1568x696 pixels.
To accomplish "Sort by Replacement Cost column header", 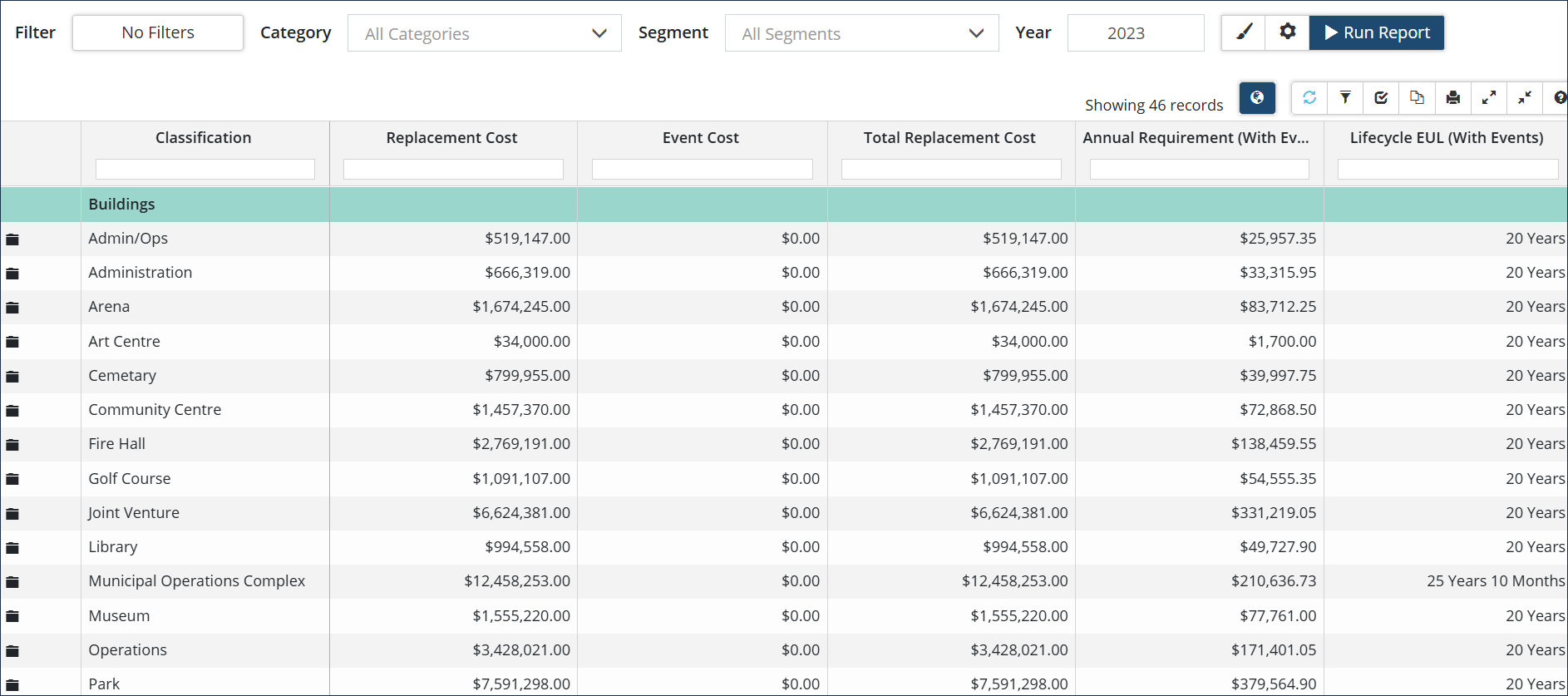I will (x=451, y=138).
